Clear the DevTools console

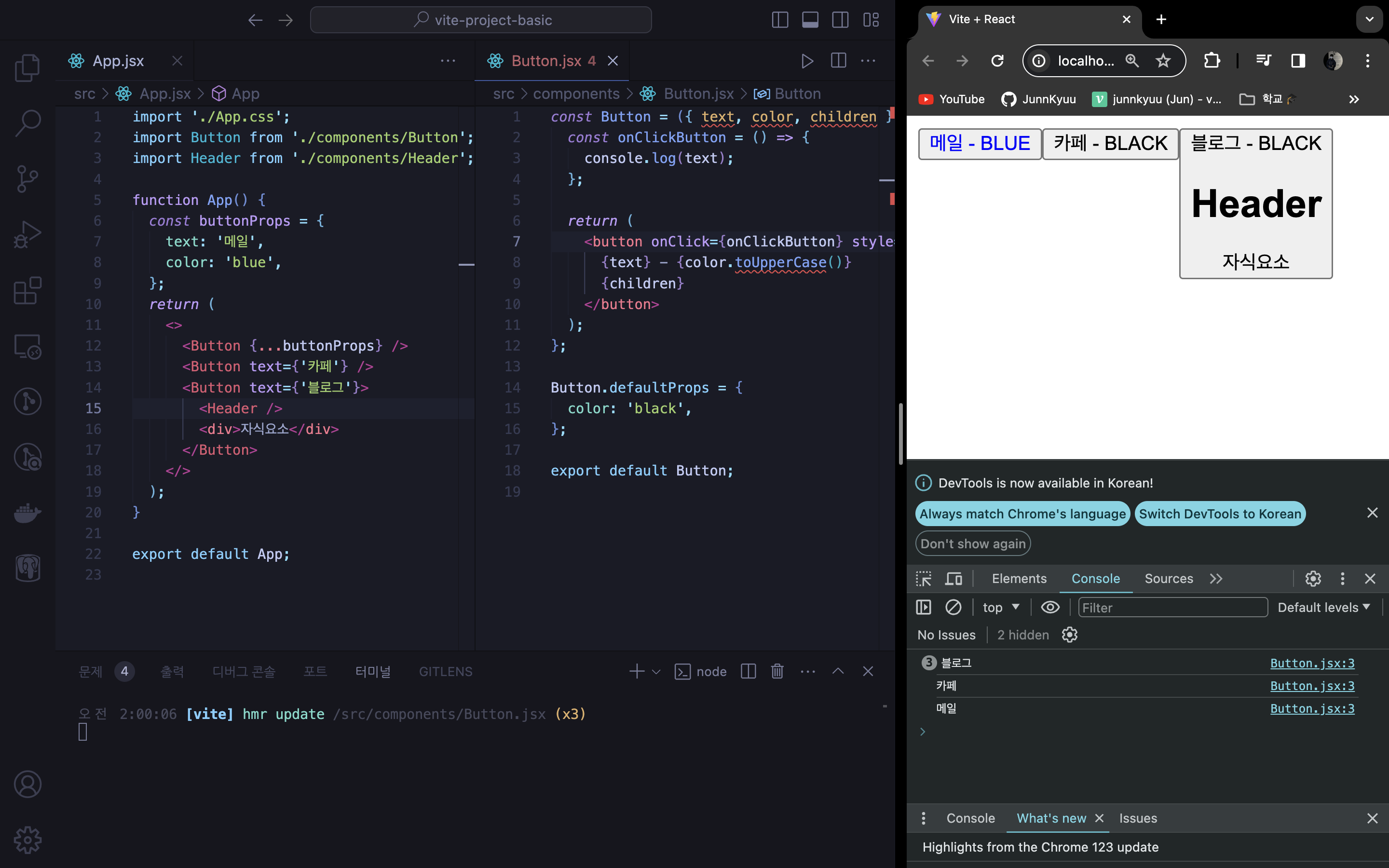[x=953, y=608]
